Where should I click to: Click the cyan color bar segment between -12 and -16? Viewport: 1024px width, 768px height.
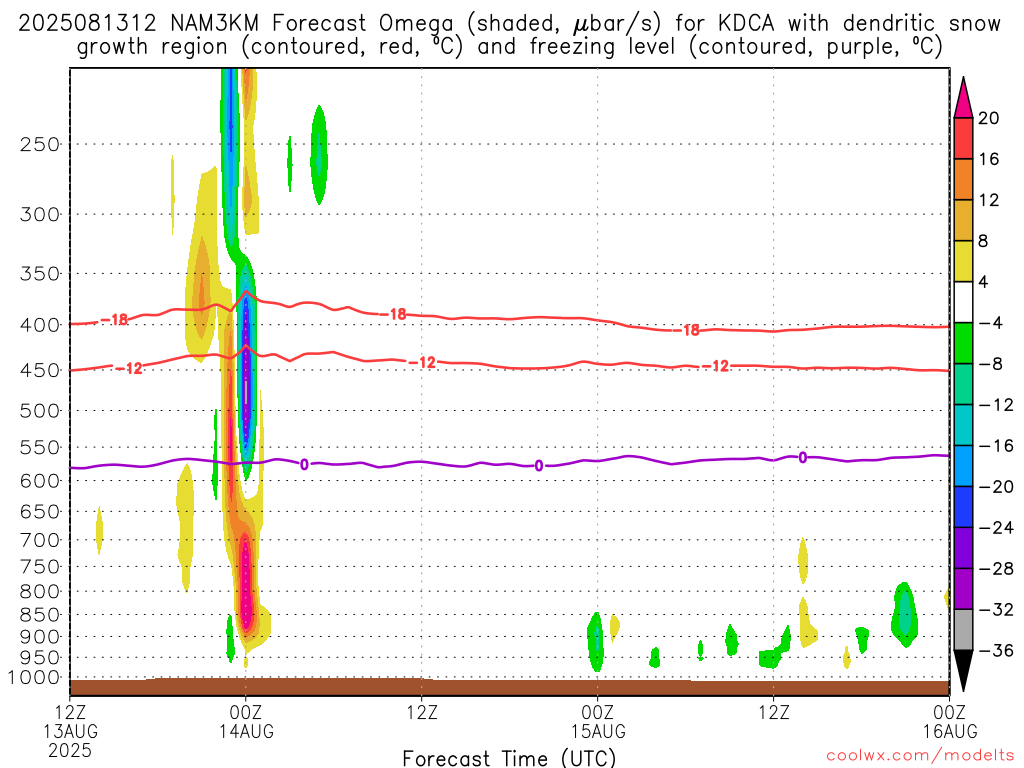coord(963,425)
